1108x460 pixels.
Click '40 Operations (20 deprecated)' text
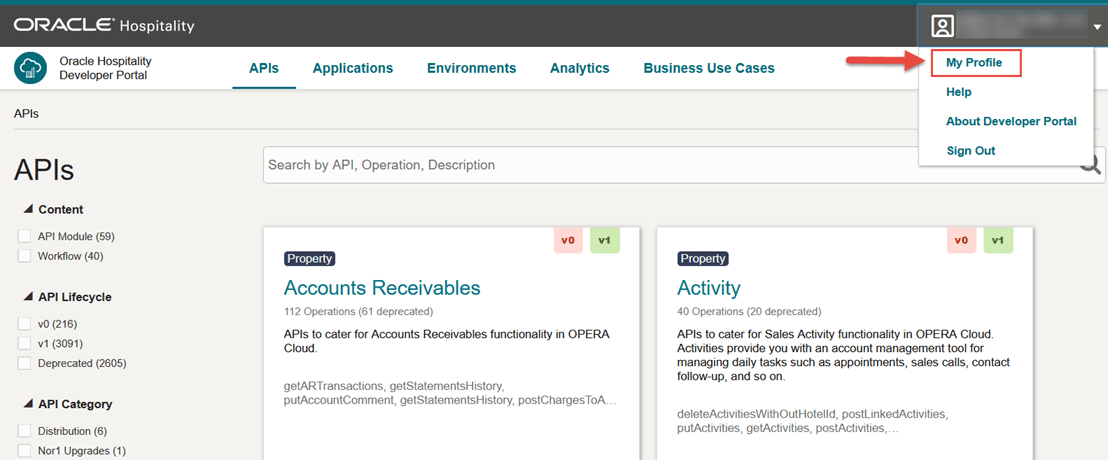pyautogui.click(x=749, y=311)
